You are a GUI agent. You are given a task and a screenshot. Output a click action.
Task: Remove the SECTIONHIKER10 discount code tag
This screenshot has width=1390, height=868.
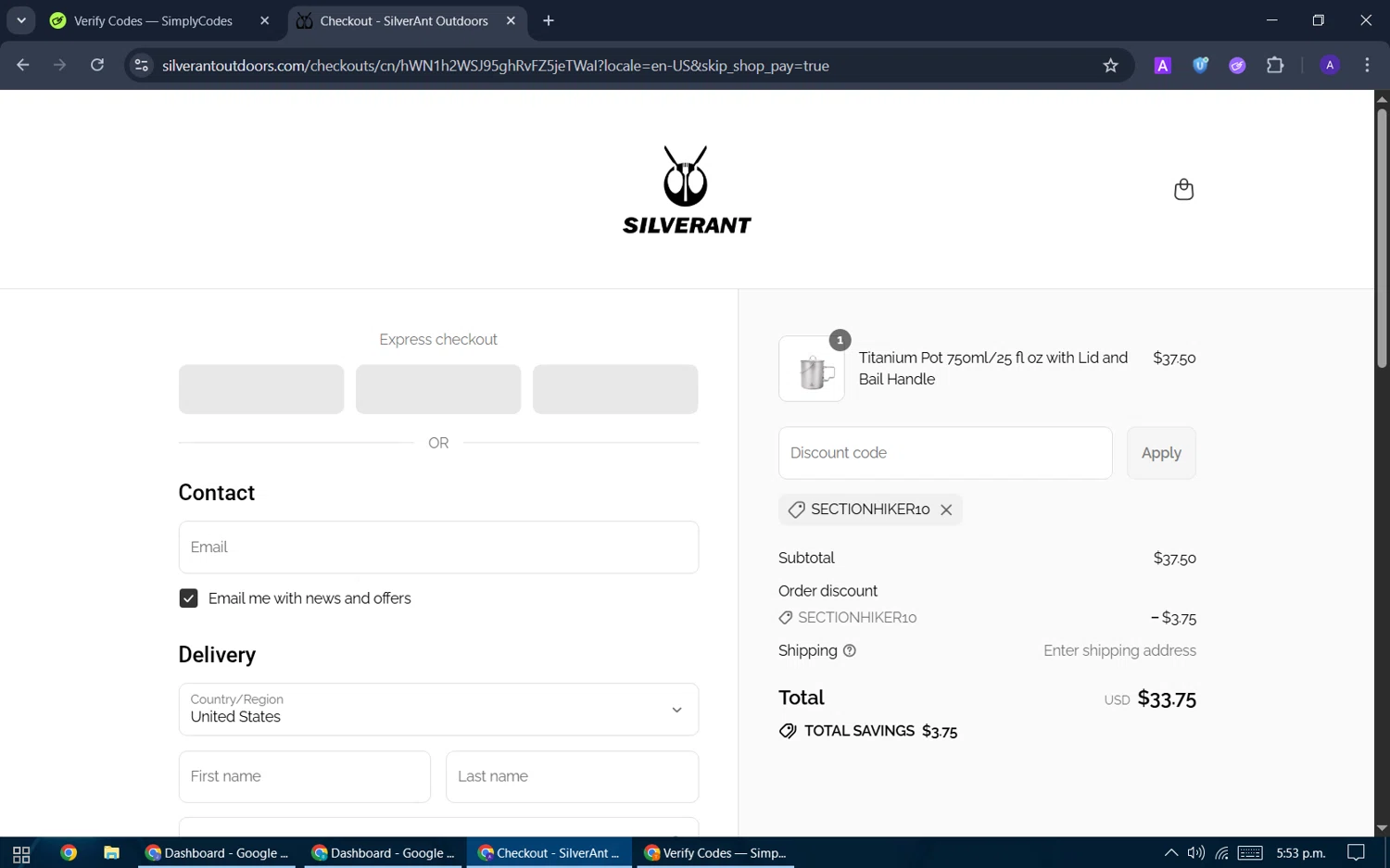point(946,509)
